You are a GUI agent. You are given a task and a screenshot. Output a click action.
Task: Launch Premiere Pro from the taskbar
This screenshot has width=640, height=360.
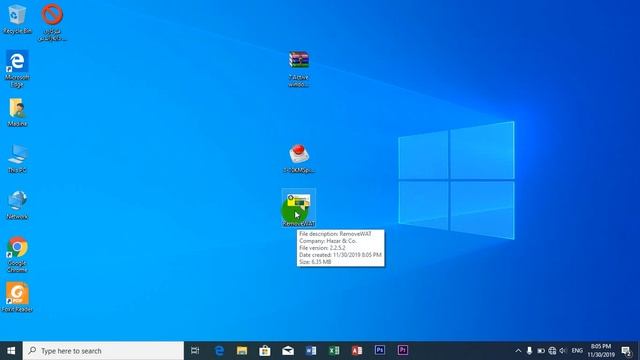point(402,350)
